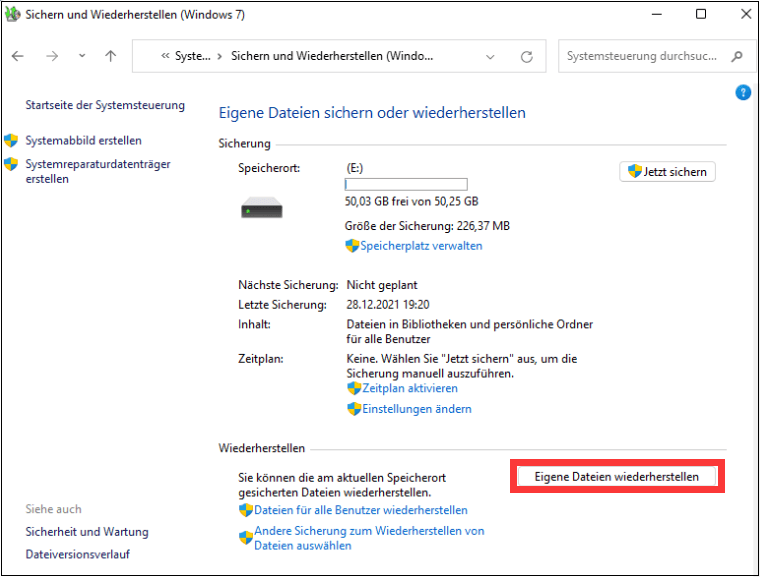Screen dimensions: 760x577
Task: Select Größe der Sicherung: 226,37 MB text
Action: pyautogui.click(x=427, y=226)
